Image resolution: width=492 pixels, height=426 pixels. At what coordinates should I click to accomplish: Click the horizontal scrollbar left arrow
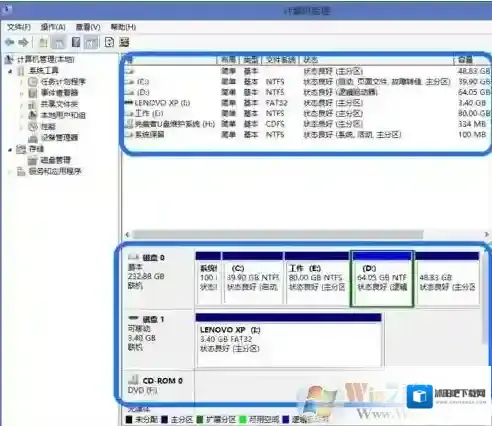coord(127,234)
